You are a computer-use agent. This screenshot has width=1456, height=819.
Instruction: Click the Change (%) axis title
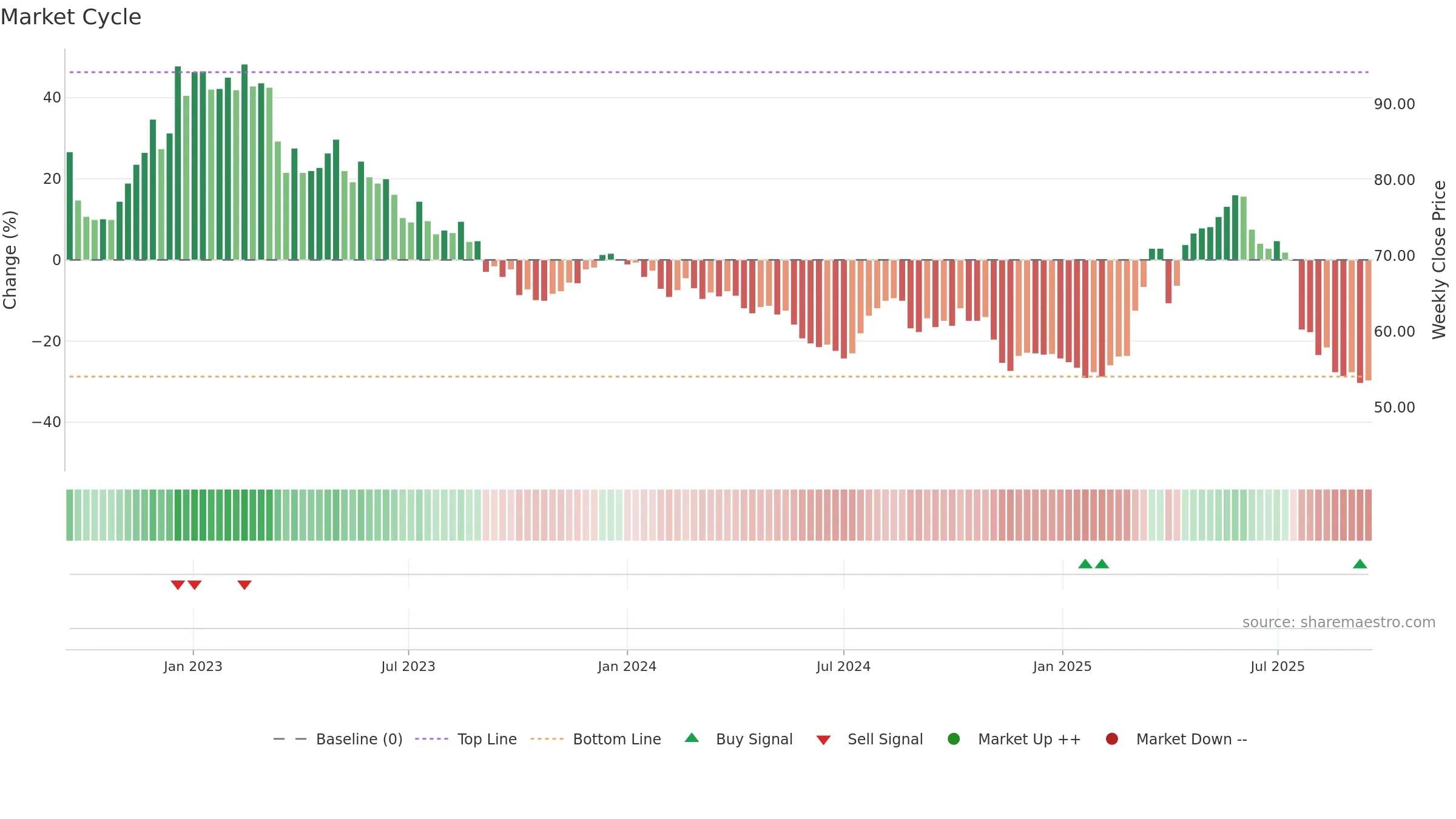10,260
